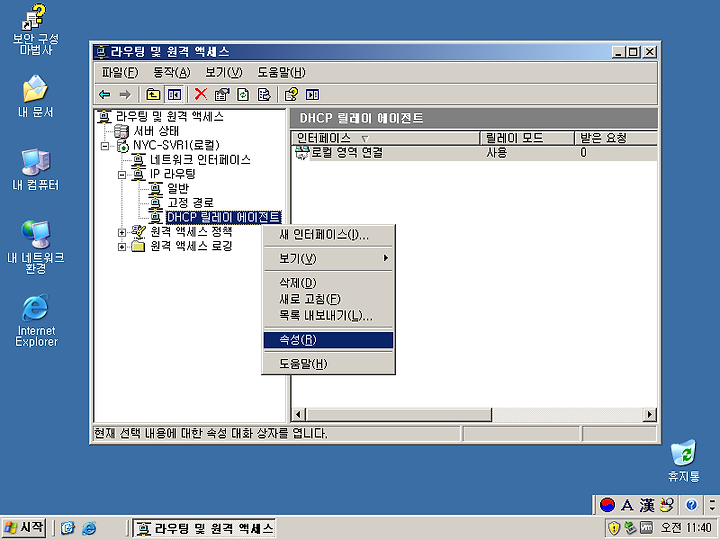Open 휴지통 recycle bin icon
Viewport: 720px width, 540px height.
click(683, 461)
